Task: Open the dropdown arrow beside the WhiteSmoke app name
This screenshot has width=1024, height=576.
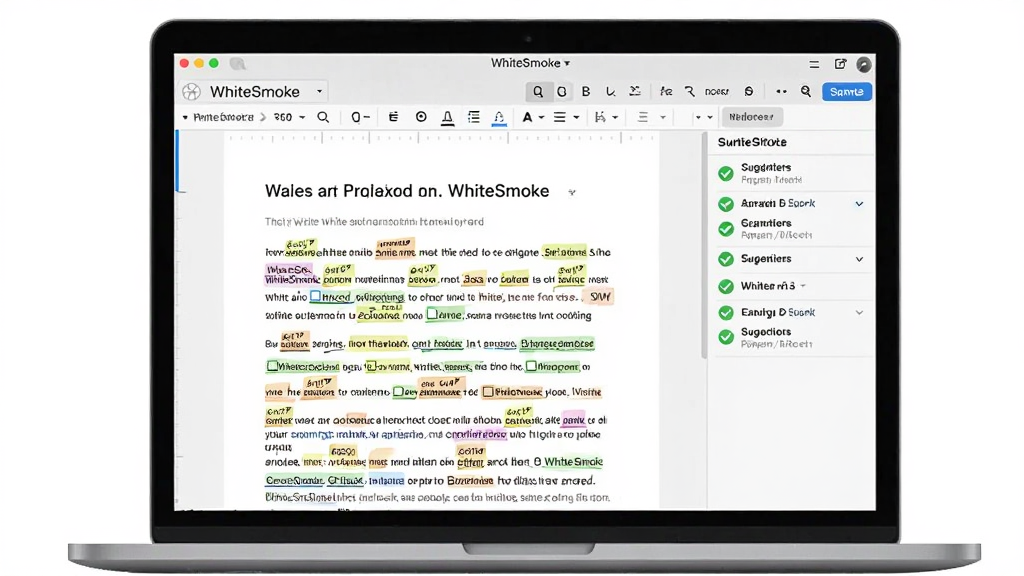Action: [x=319, y=91]
